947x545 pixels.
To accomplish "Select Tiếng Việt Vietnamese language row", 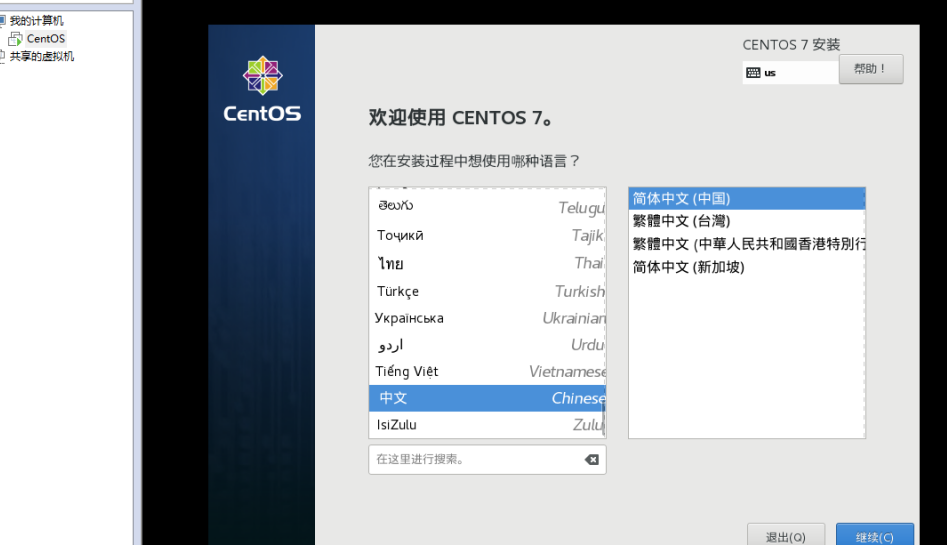I will [487, 371].
